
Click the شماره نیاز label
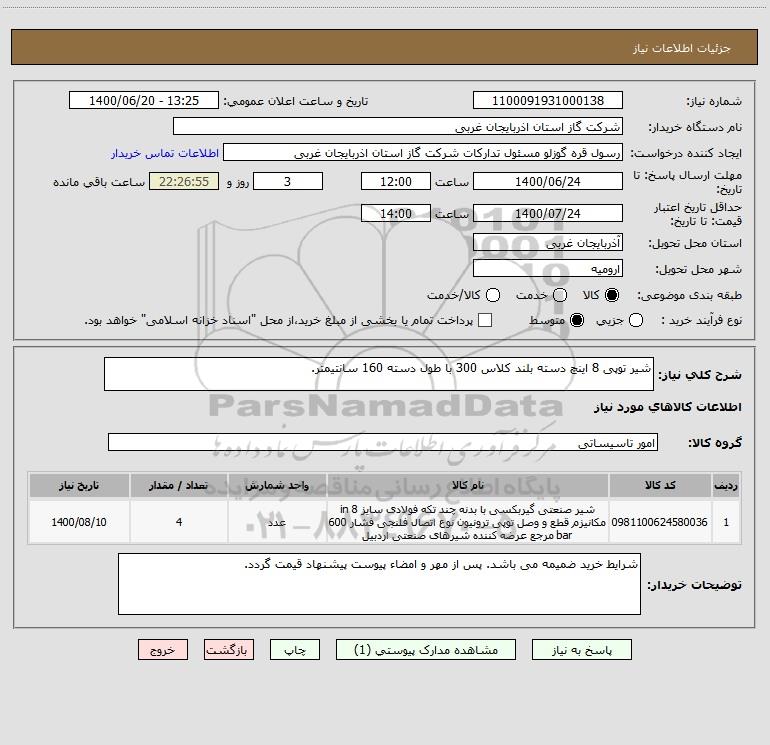pos(714,101)
